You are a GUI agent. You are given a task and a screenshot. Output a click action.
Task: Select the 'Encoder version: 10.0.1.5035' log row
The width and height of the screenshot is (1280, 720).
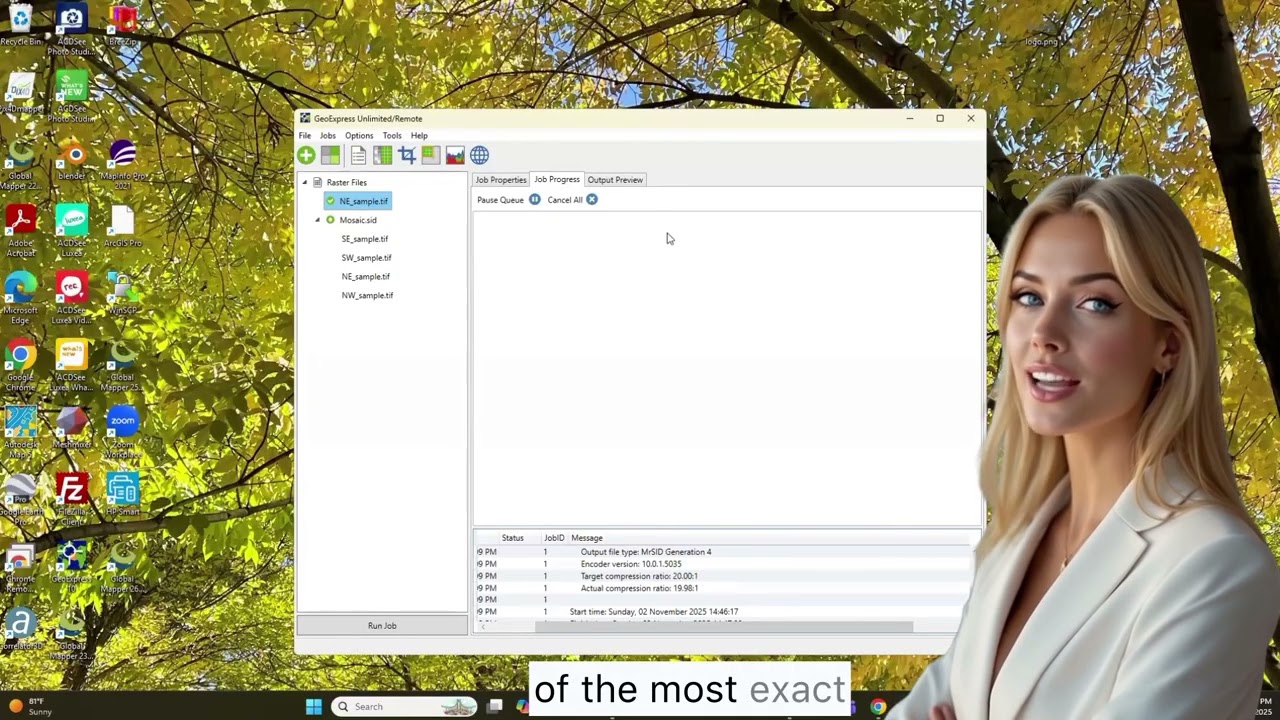click(x=724, y=564)
